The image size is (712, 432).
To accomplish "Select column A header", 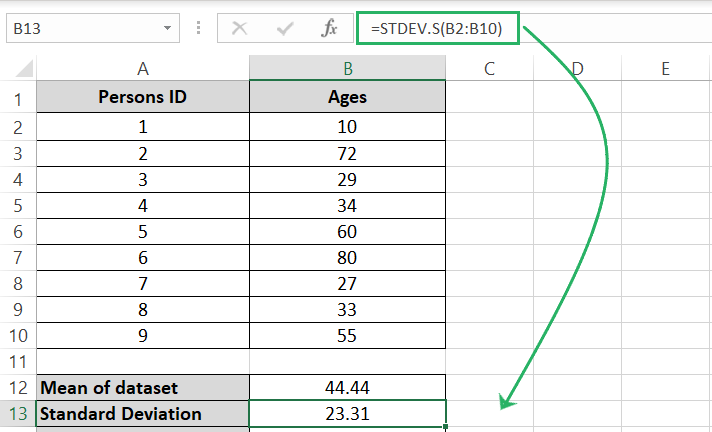I will point(143,68).
